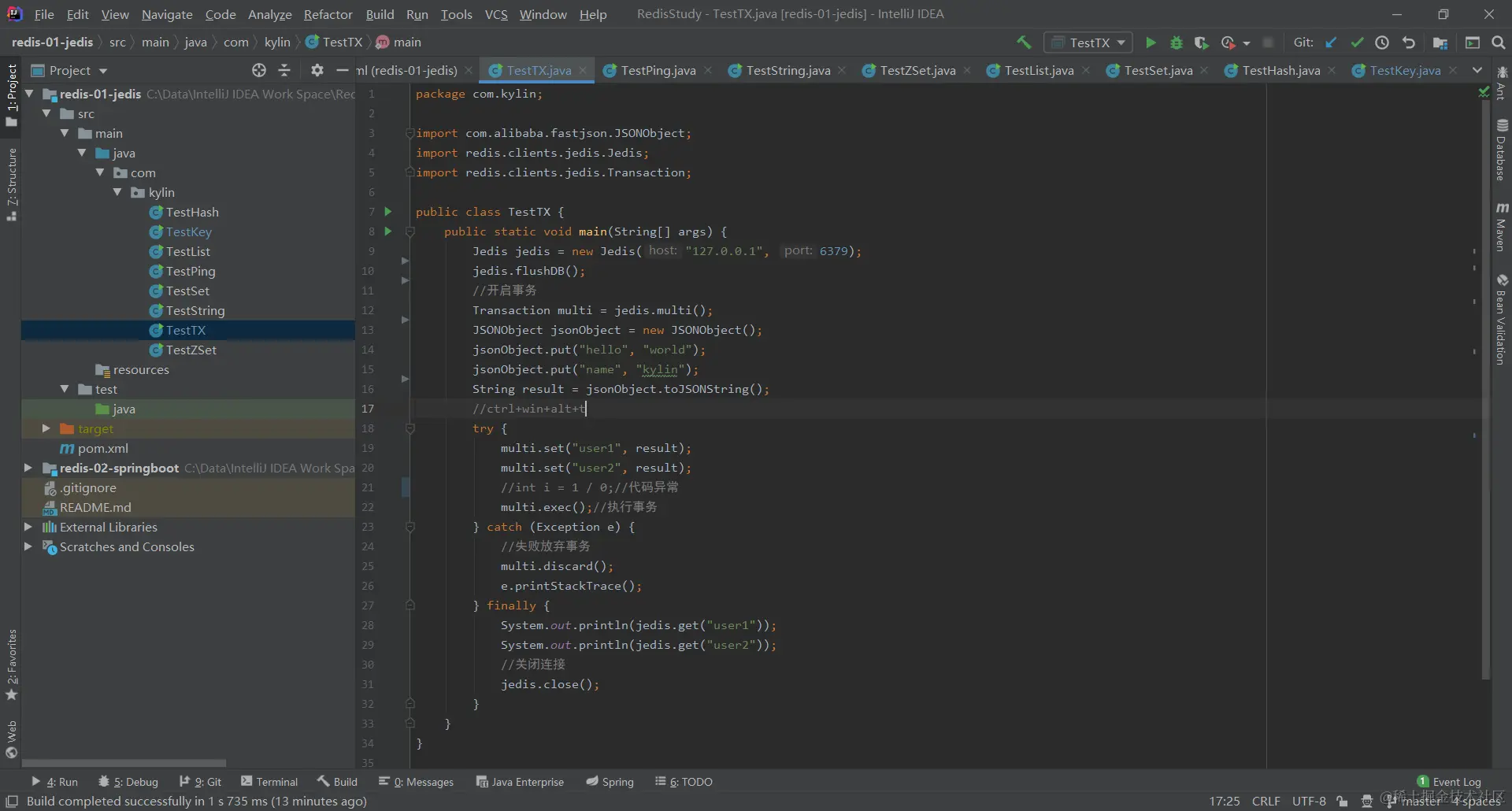Open the Run Anything icon
The width and height of the screenshot is (1512, 811).
[x=1473, y=43]
